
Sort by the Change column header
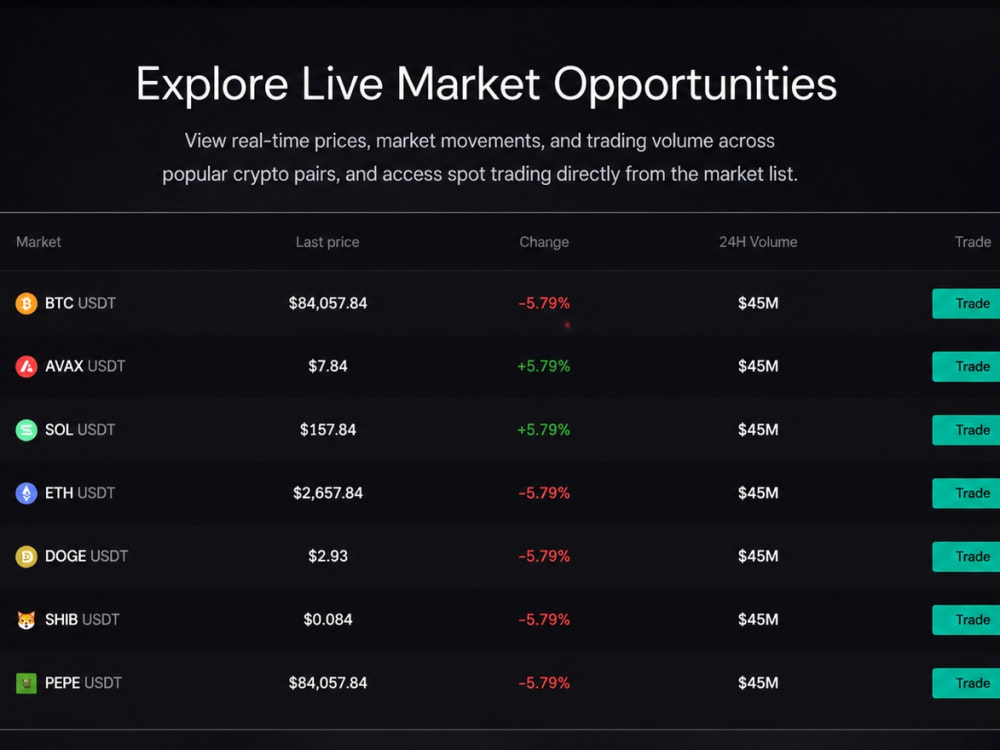(544, 242)
